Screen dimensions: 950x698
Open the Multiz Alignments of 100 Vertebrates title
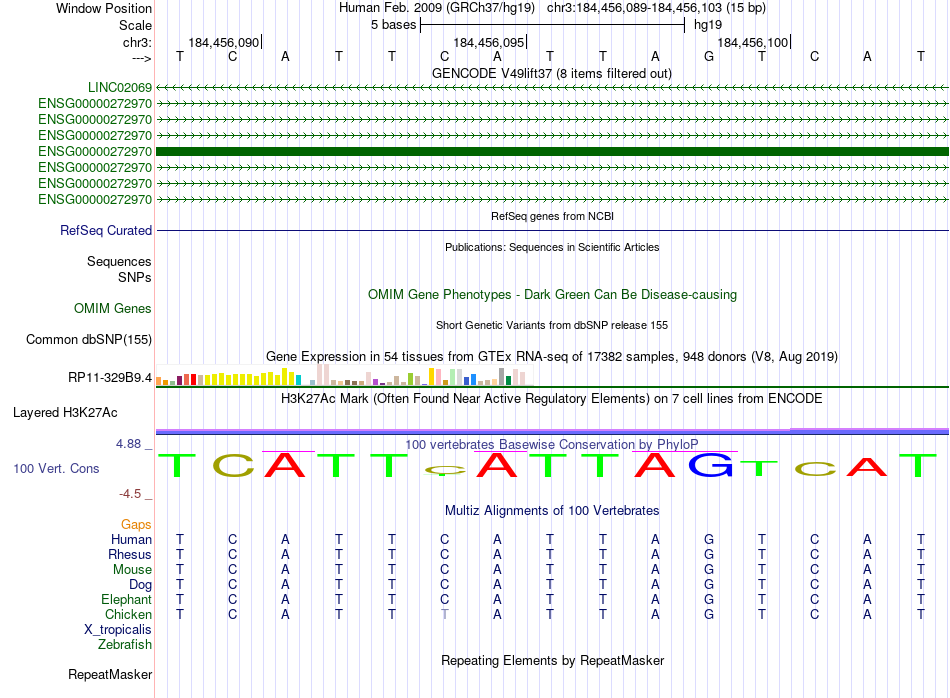tap(552, 510)
